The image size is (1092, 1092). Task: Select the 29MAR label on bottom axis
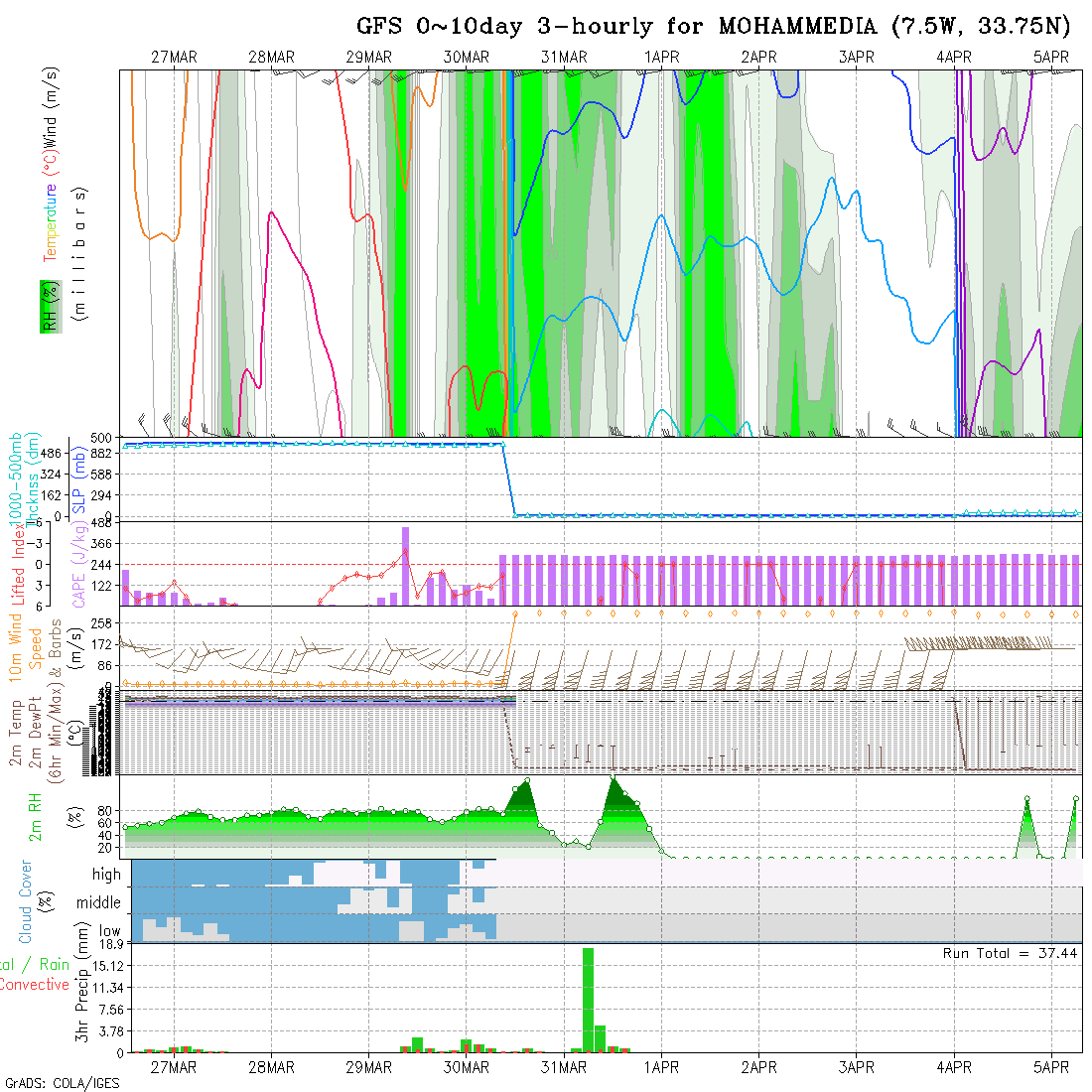click(x=368, y=1067)
